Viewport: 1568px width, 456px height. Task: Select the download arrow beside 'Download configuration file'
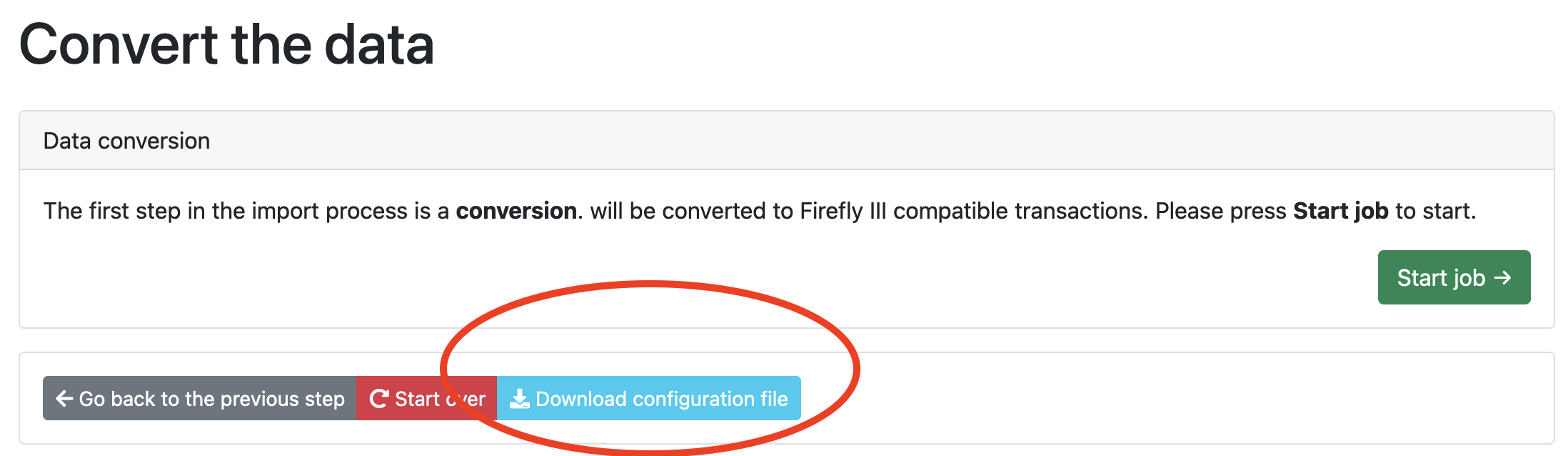click(x=521, y=399)
